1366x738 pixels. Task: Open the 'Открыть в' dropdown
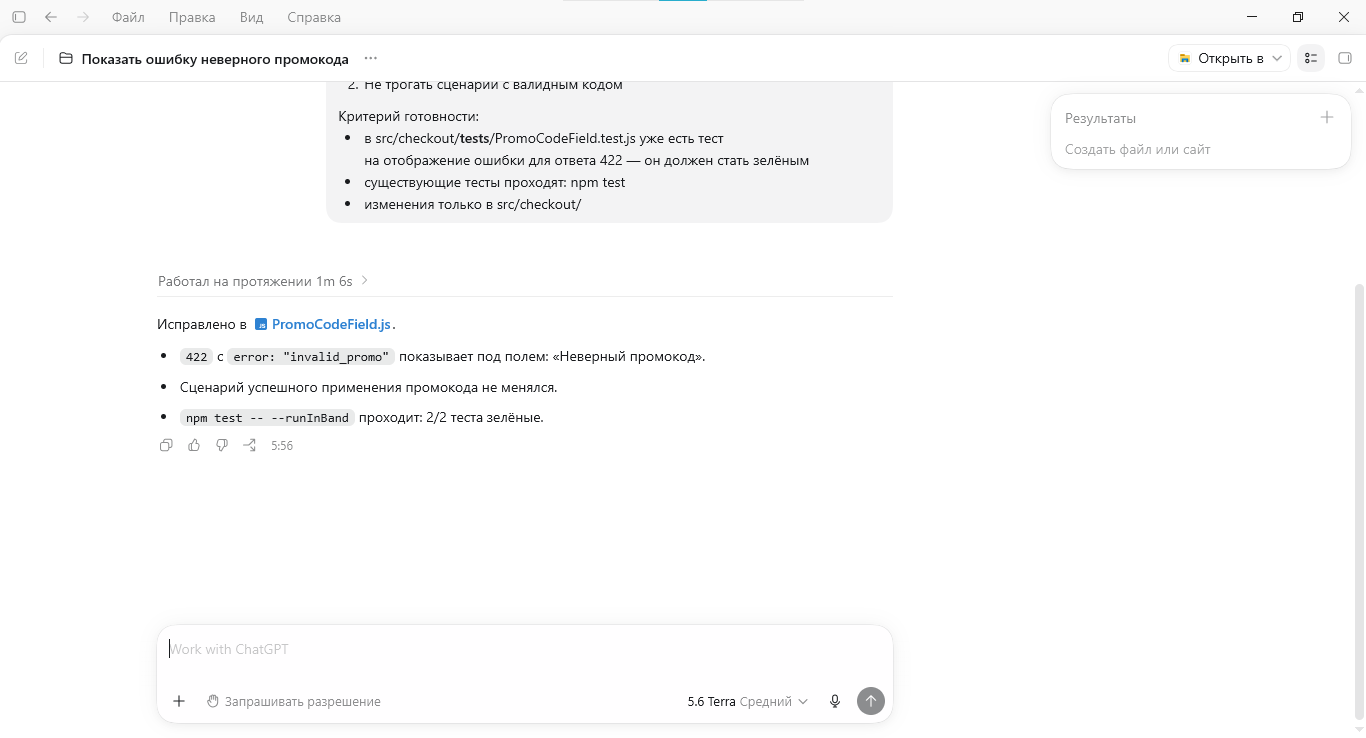(x=1229, y=58)
